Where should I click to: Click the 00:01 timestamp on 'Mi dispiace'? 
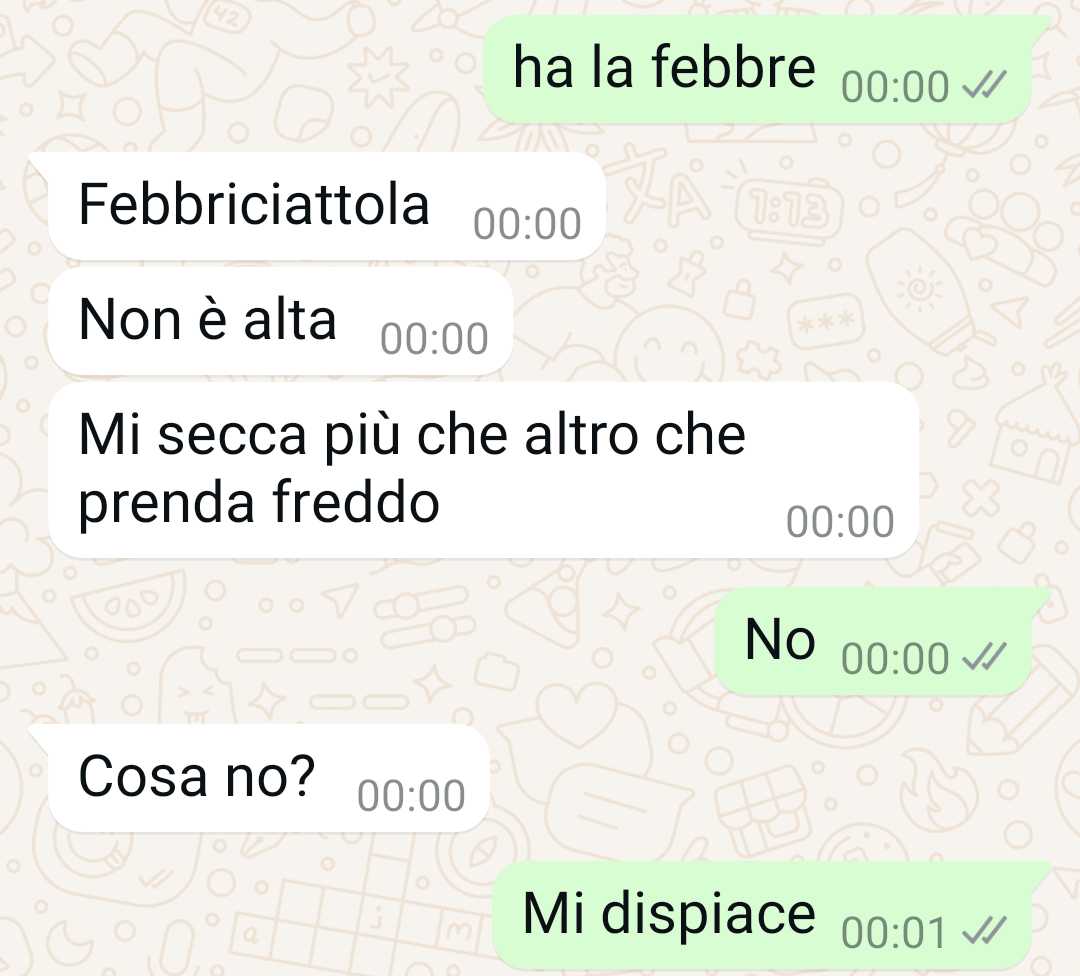(894, 933)
